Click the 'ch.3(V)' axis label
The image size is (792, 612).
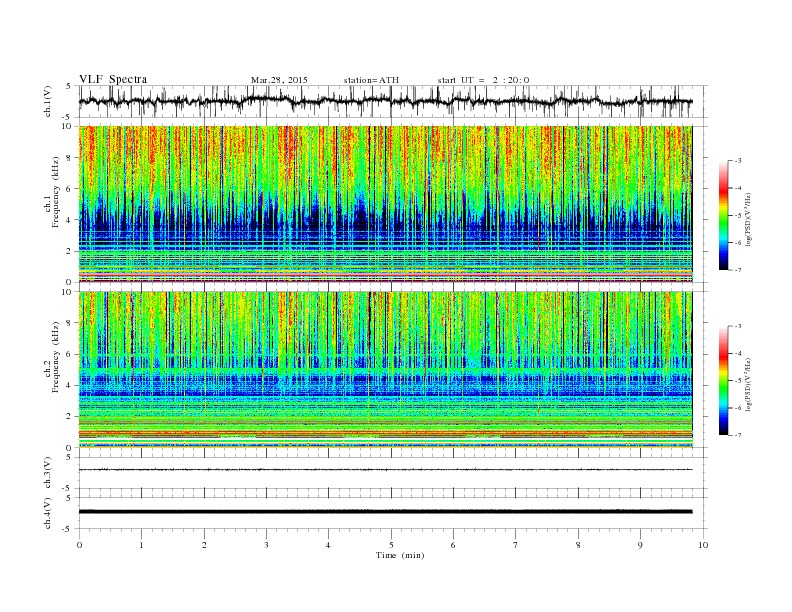[48, 473]
